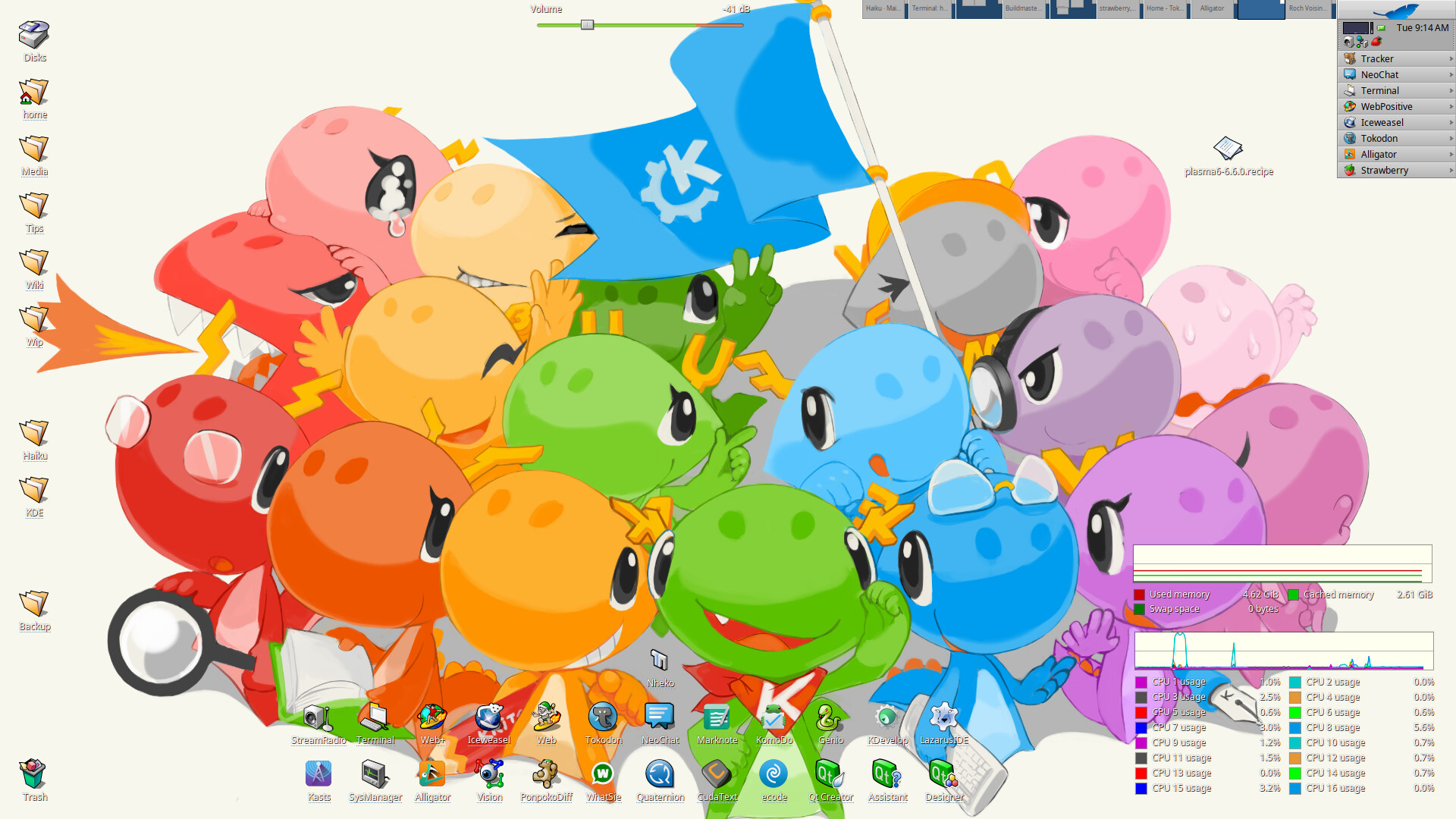Open the plasma6-6.6.0.recipe file

(x=1228, y=149)
